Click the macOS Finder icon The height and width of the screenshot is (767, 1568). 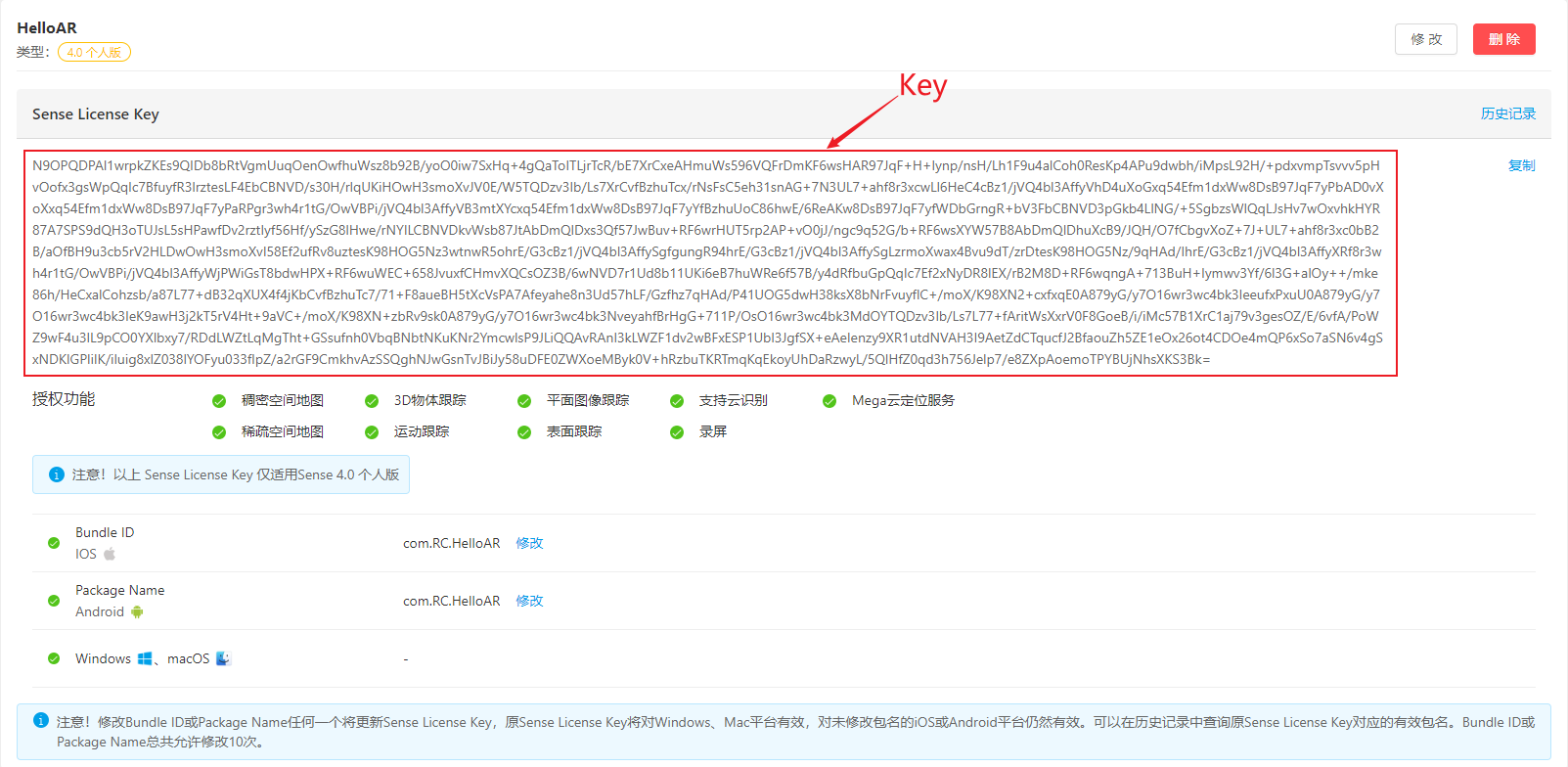pyautogui.click(x=223, y=658)
